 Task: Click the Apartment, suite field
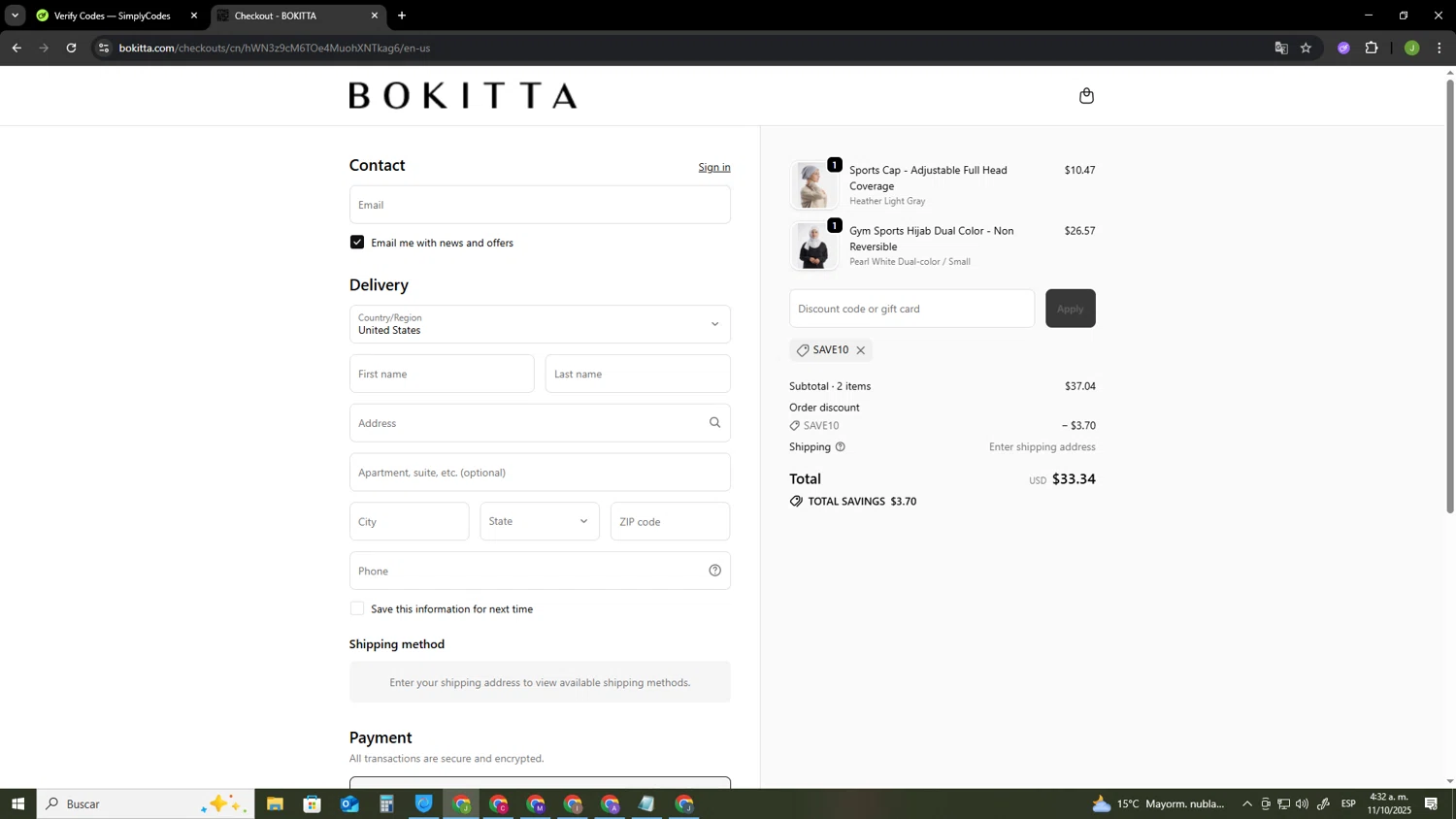[x=540, y=473]
